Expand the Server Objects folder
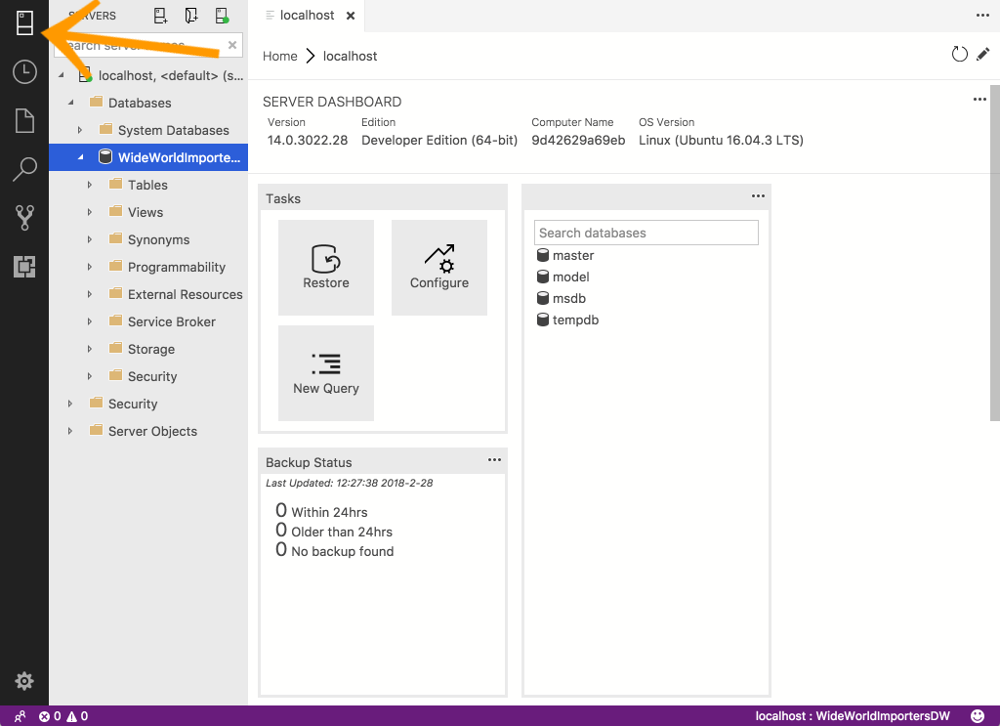 coord(71,431)
